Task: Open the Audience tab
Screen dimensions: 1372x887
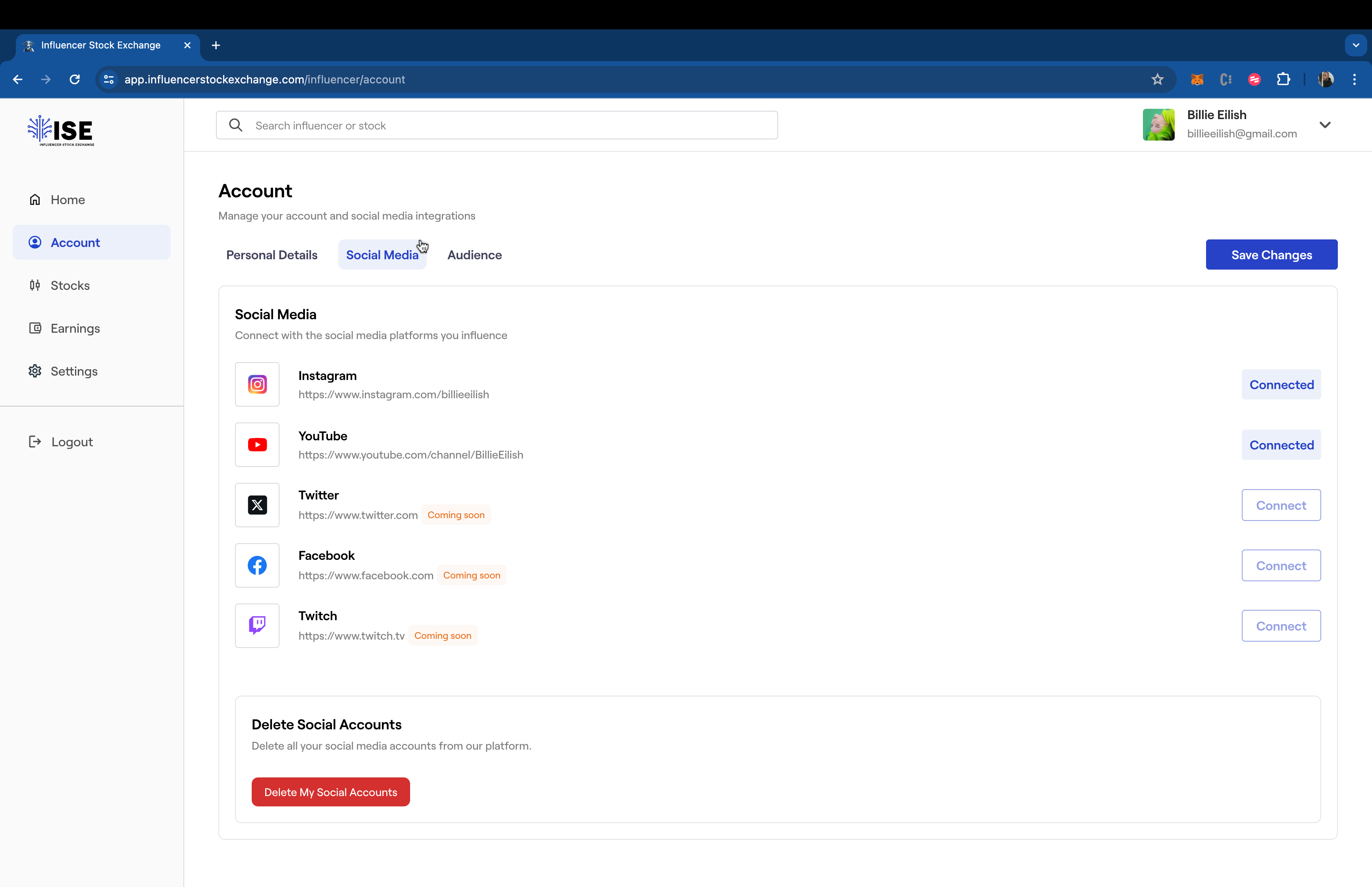Action: tap(474, 255)
